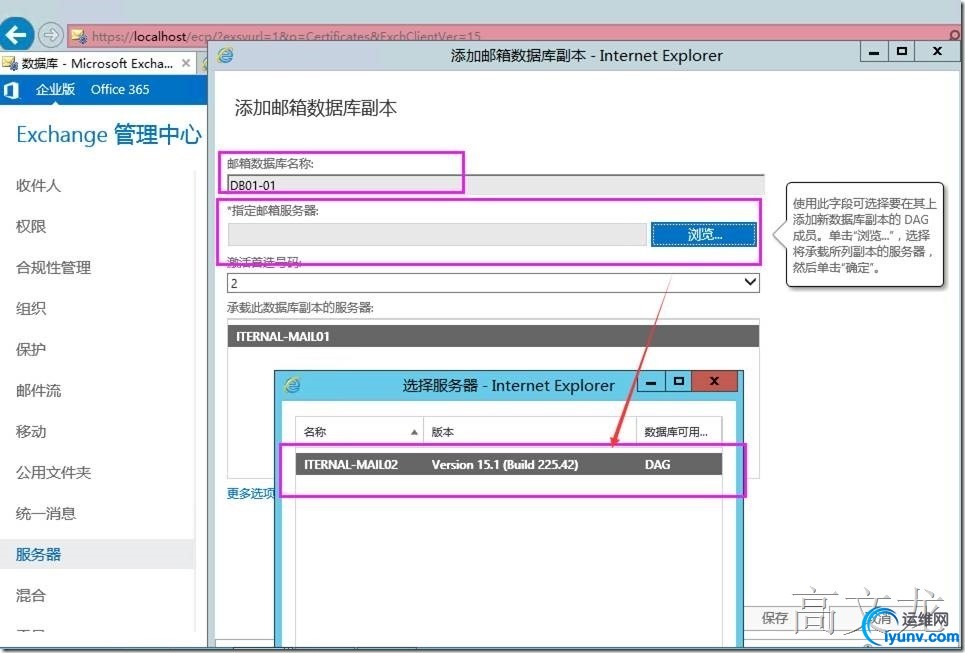Viewport: 965px width, 653px height.
Task: Click the 邮箱数据库名称 field containing DB01-01
Action: point(495,185)
